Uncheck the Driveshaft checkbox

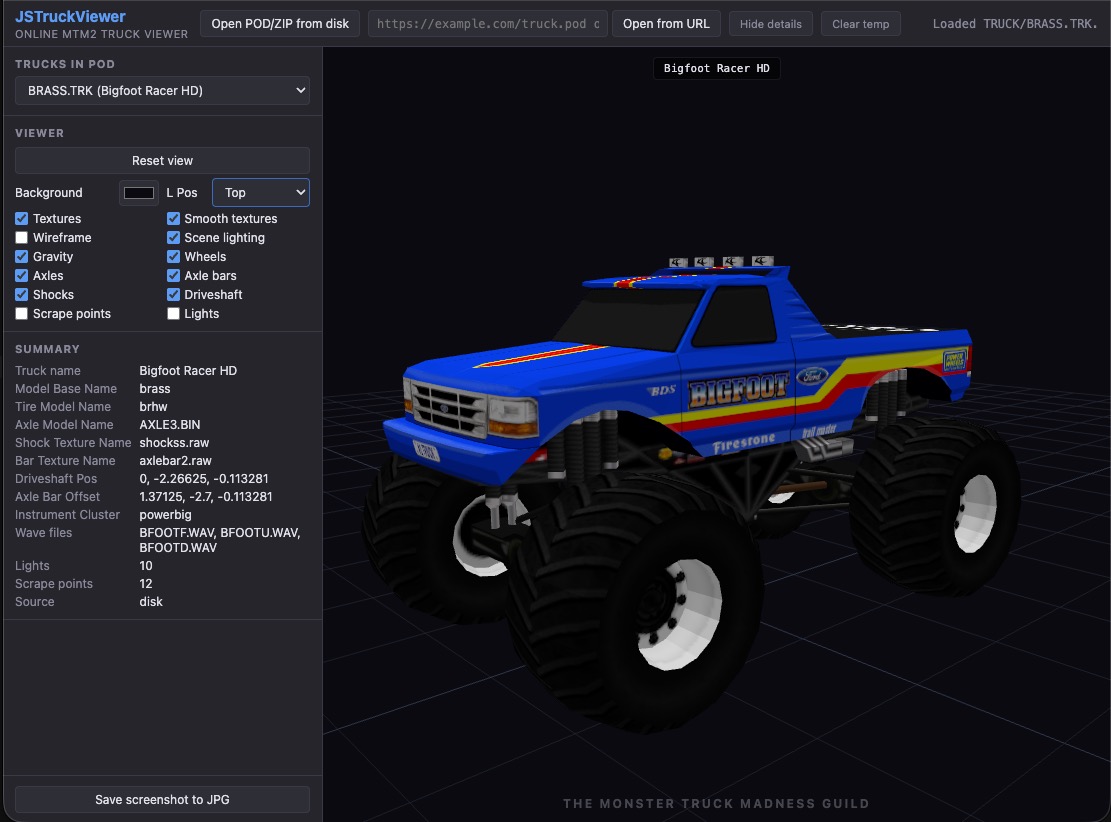coord(174,295)
